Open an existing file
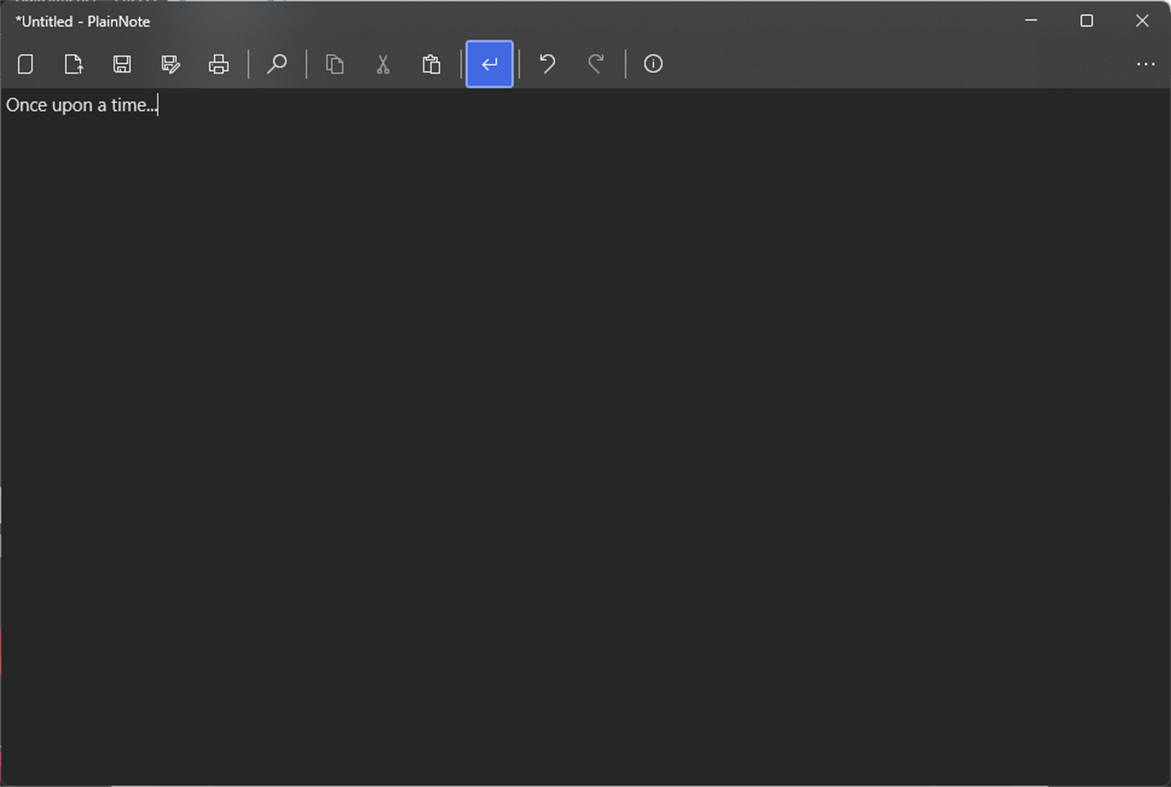1171x787 pixels. point(73,63)
